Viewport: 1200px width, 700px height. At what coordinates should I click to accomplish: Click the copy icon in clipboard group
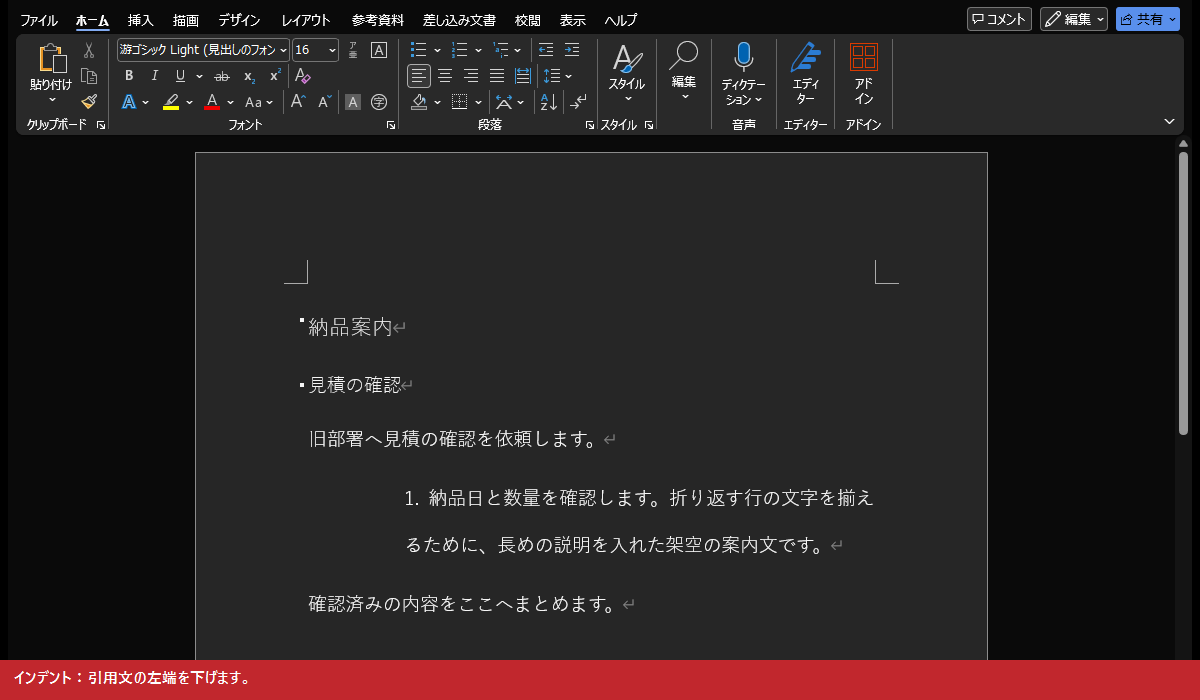89,76
